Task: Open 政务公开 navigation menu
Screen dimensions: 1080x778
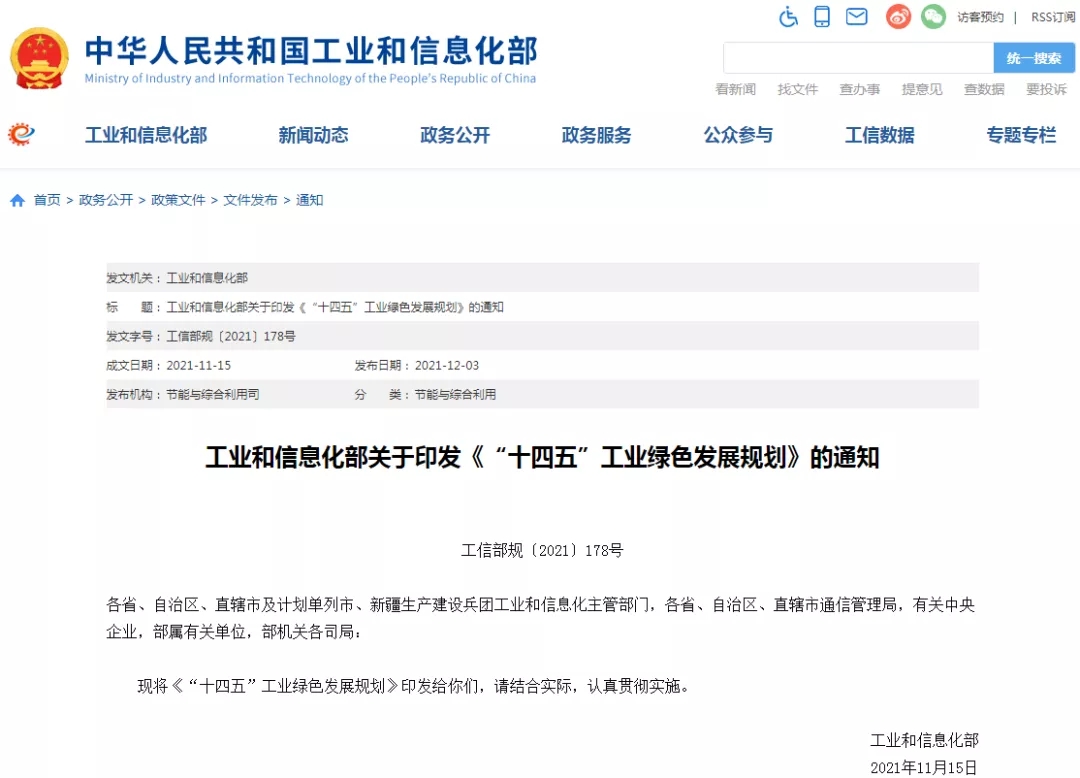Action: coord(455,135)
